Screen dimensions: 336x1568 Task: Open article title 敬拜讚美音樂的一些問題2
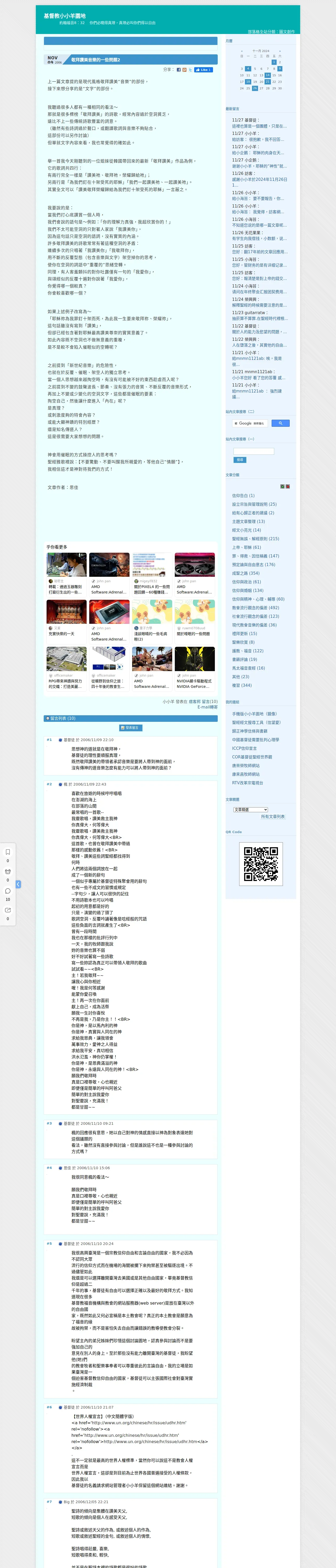tap(95, 60)
